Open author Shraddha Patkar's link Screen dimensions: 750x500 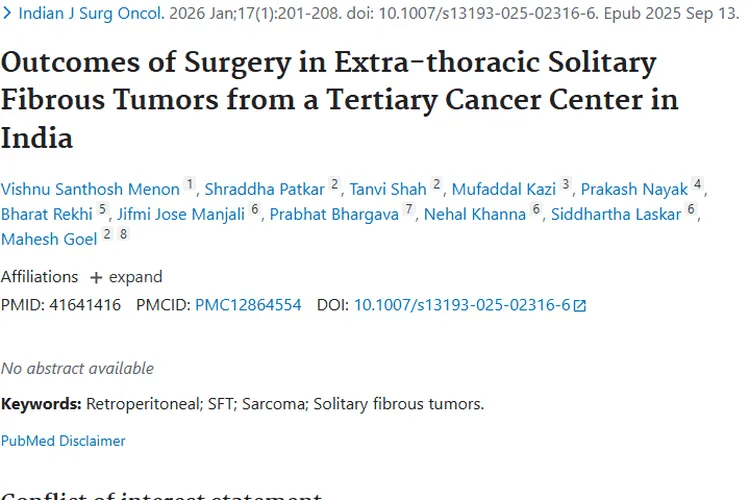pyautogui.click(x=265, y=190)
